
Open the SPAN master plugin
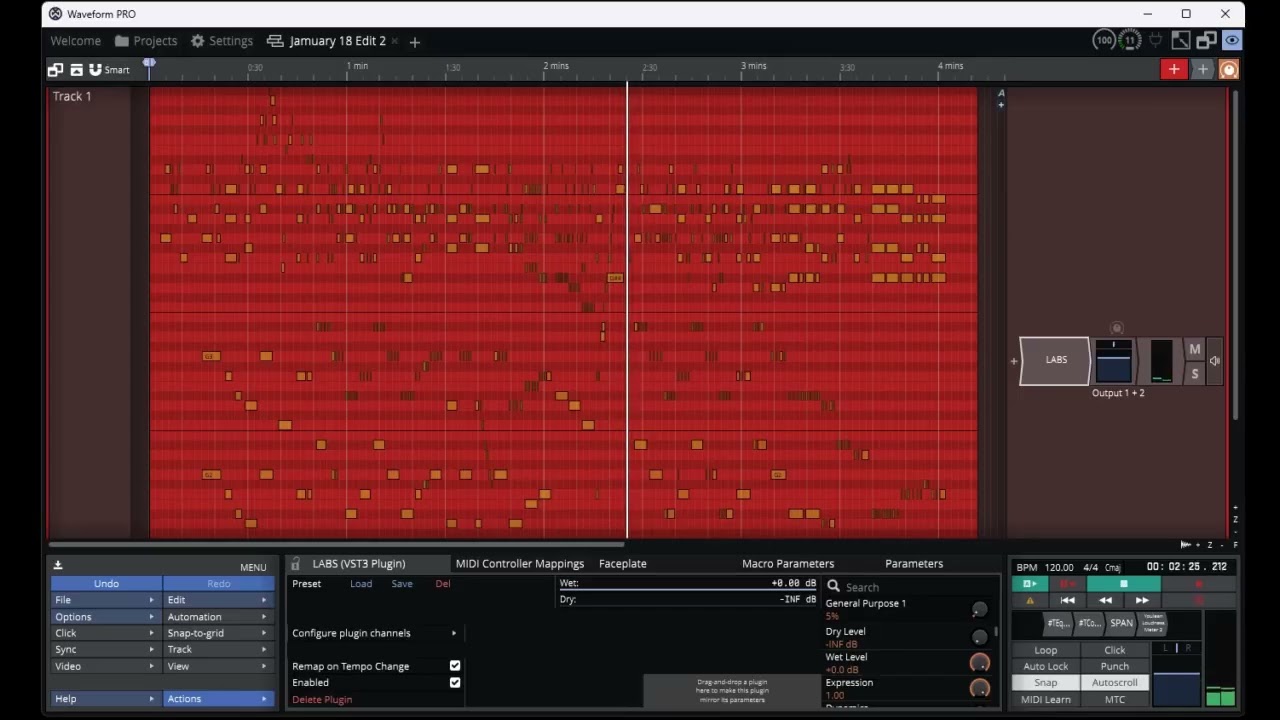click(x=1121, y=623)
